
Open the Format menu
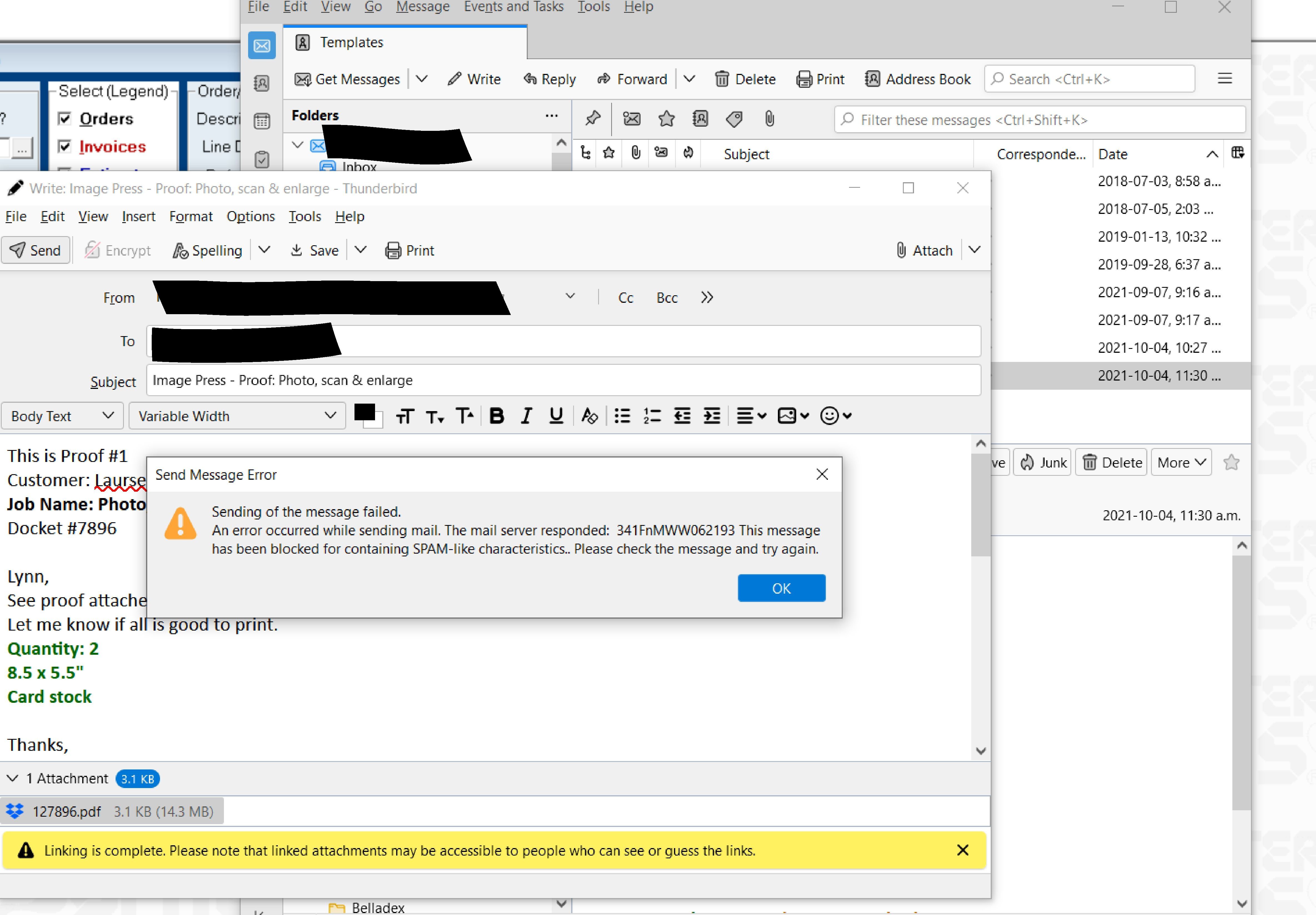tap(190, 217)
